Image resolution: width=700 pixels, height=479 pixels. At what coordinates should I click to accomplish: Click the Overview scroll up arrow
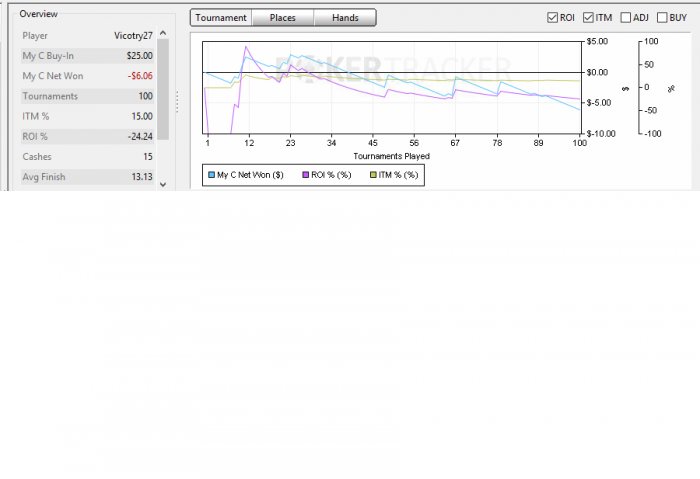tap(163, 33)
